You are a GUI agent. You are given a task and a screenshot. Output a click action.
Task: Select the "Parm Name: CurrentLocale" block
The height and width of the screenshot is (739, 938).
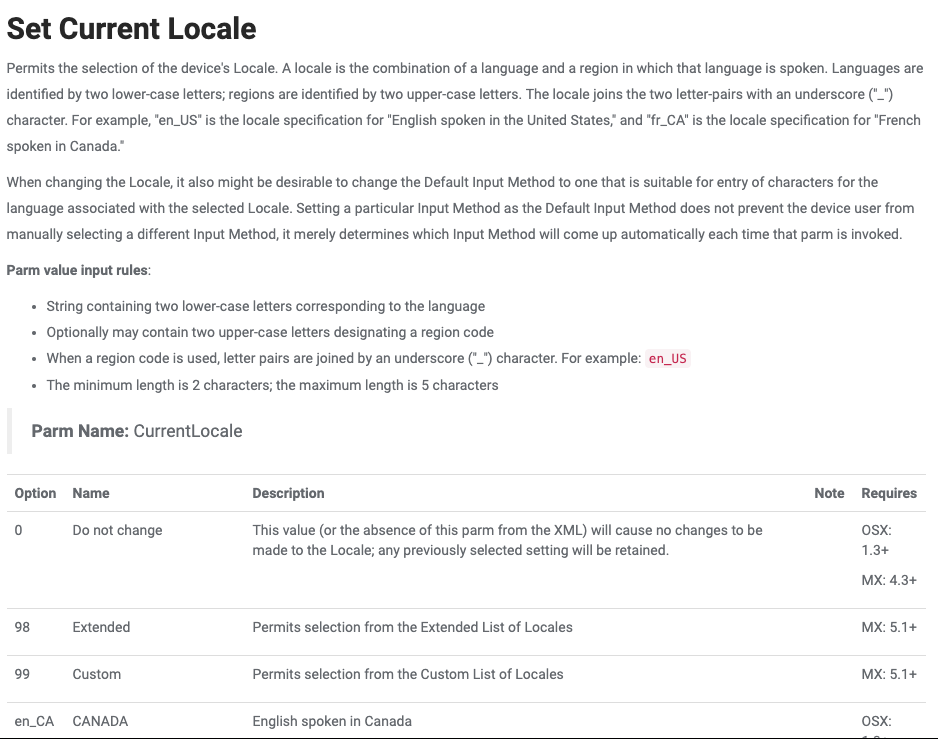click(137, 431)
